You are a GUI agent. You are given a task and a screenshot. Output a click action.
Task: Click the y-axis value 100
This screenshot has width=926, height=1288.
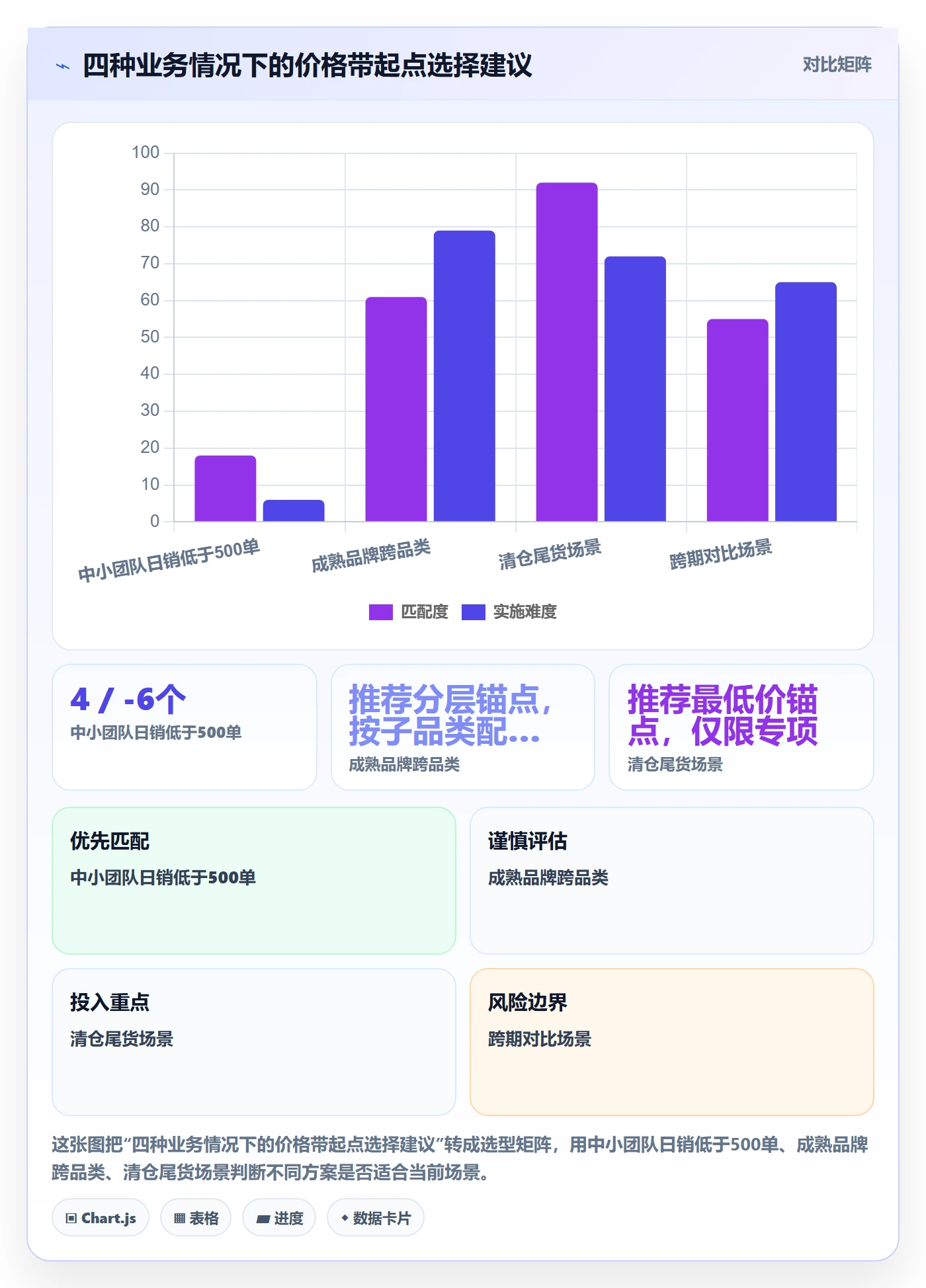point(146,153)
